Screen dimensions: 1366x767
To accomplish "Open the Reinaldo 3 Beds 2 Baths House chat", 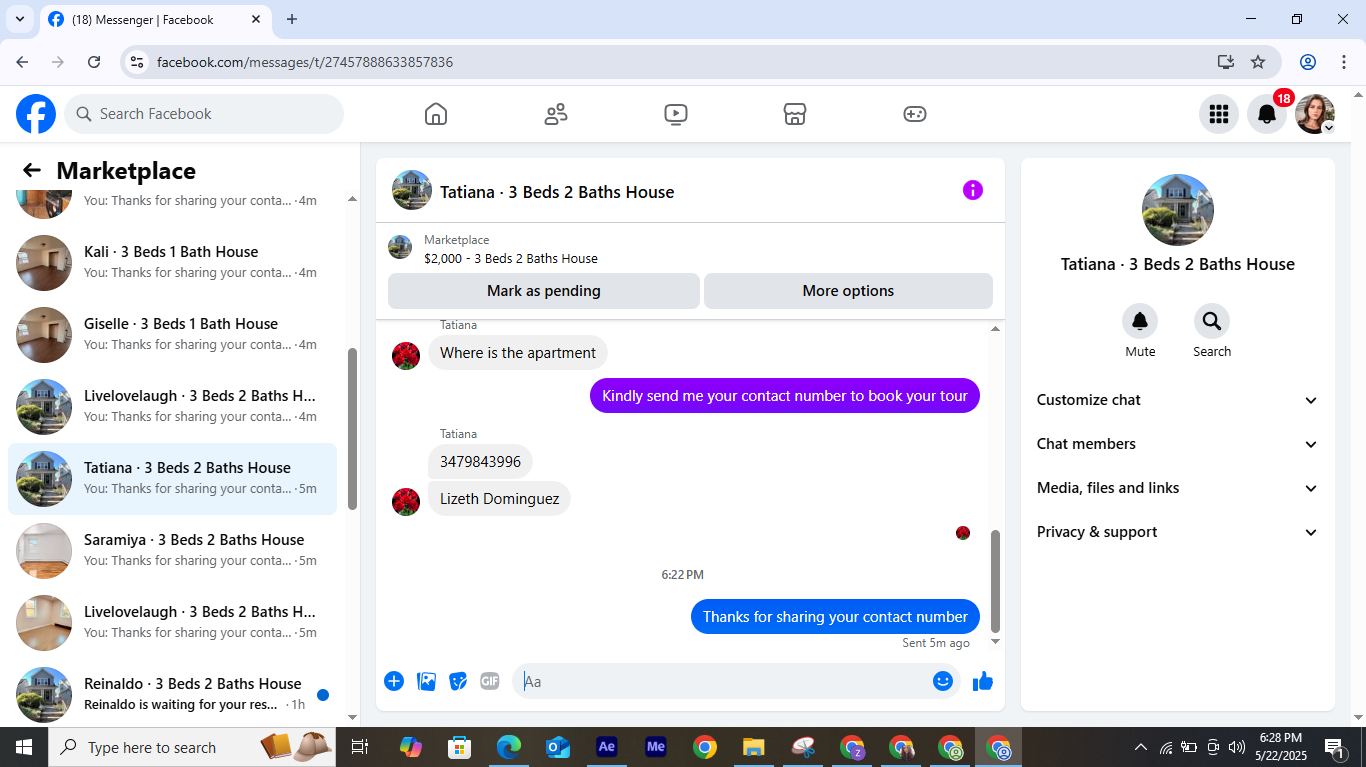I will tap(172, 695).
